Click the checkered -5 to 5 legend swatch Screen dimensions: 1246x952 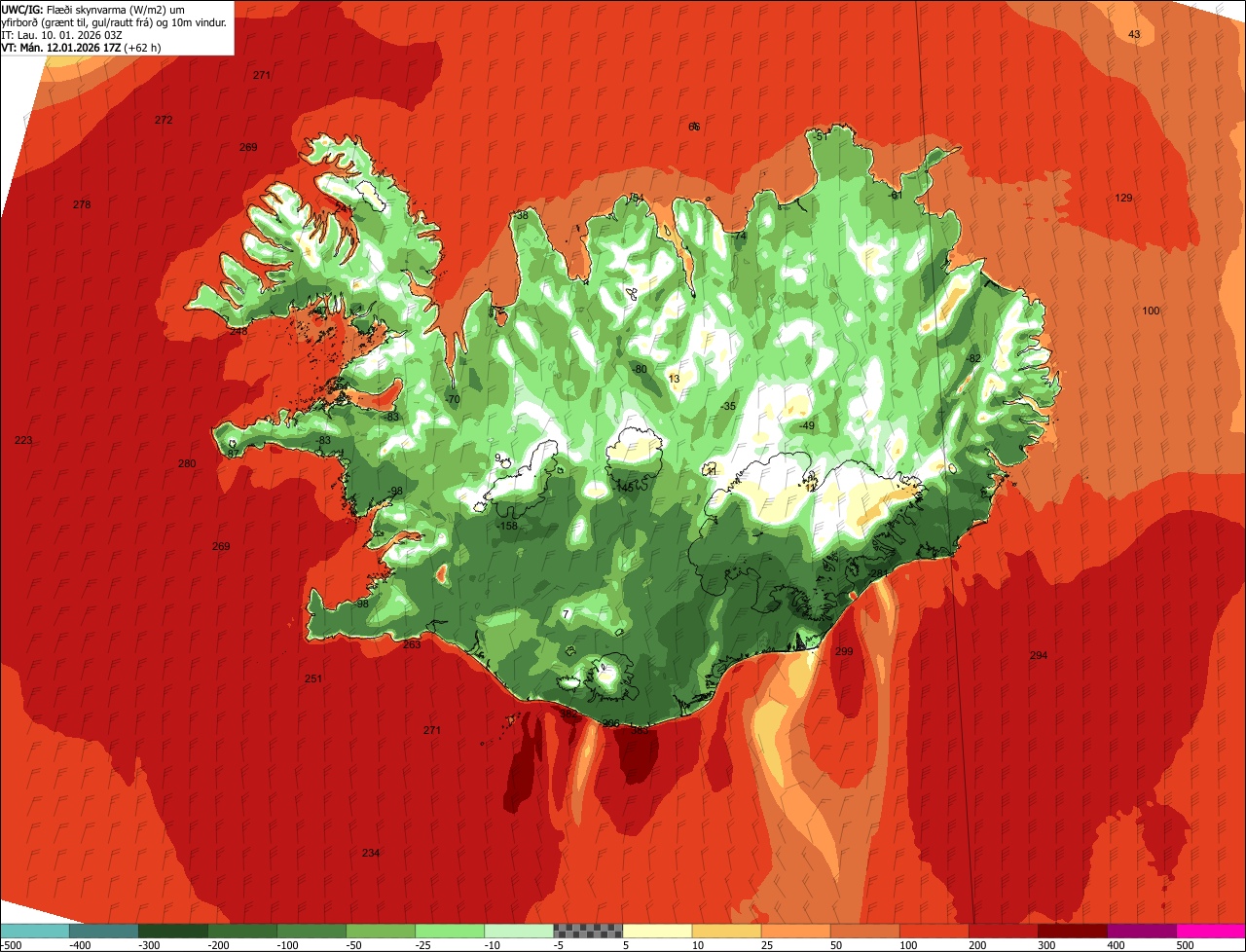pos(588,931)
